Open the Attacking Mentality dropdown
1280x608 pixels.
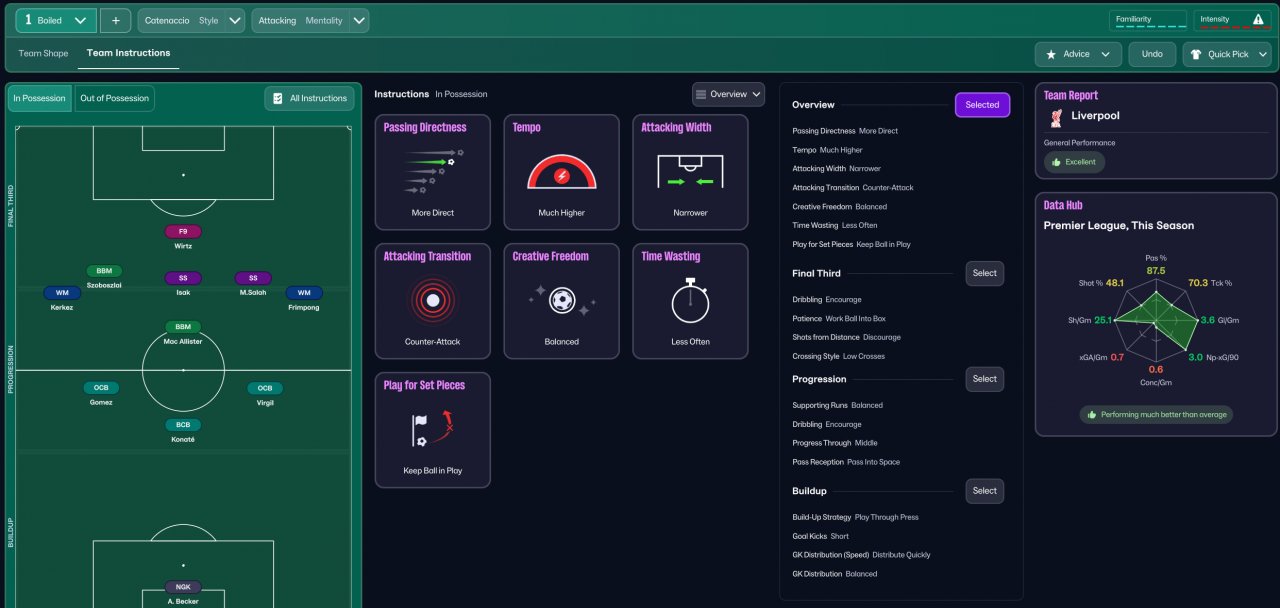310,20
